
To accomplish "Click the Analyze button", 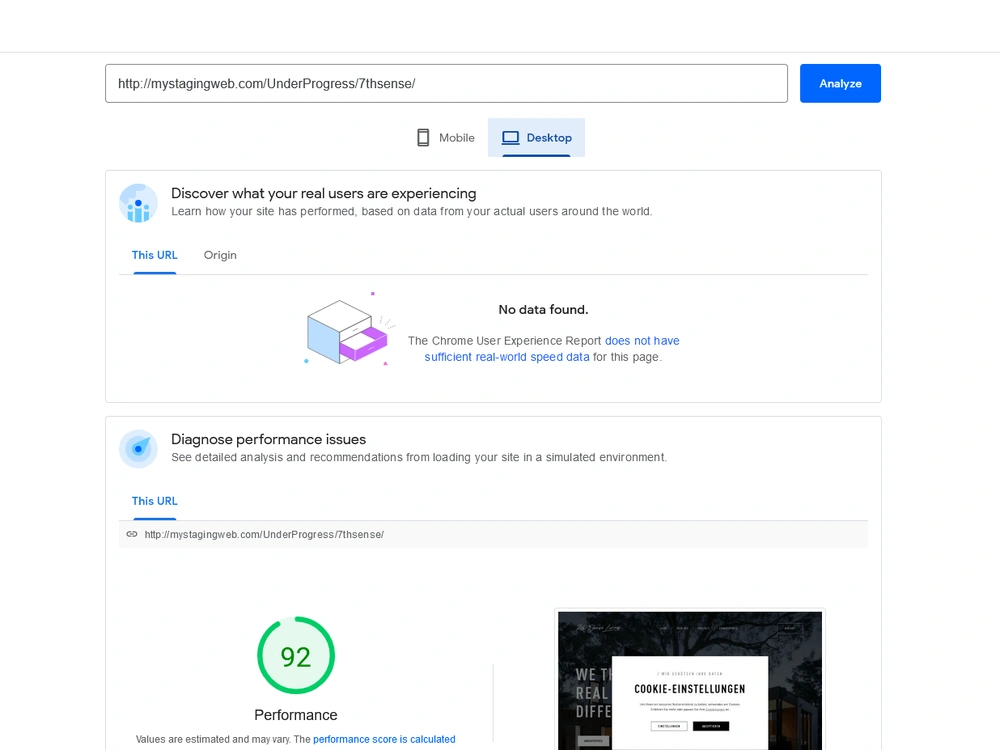I will click(840, 84).
